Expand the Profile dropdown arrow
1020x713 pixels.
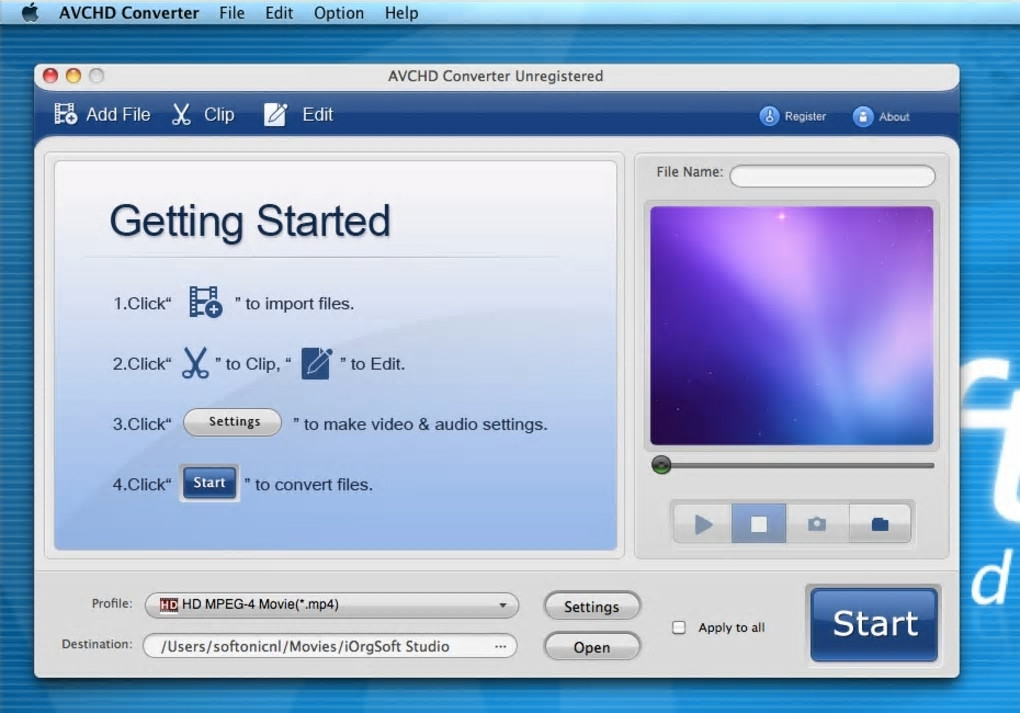point(503,605)
